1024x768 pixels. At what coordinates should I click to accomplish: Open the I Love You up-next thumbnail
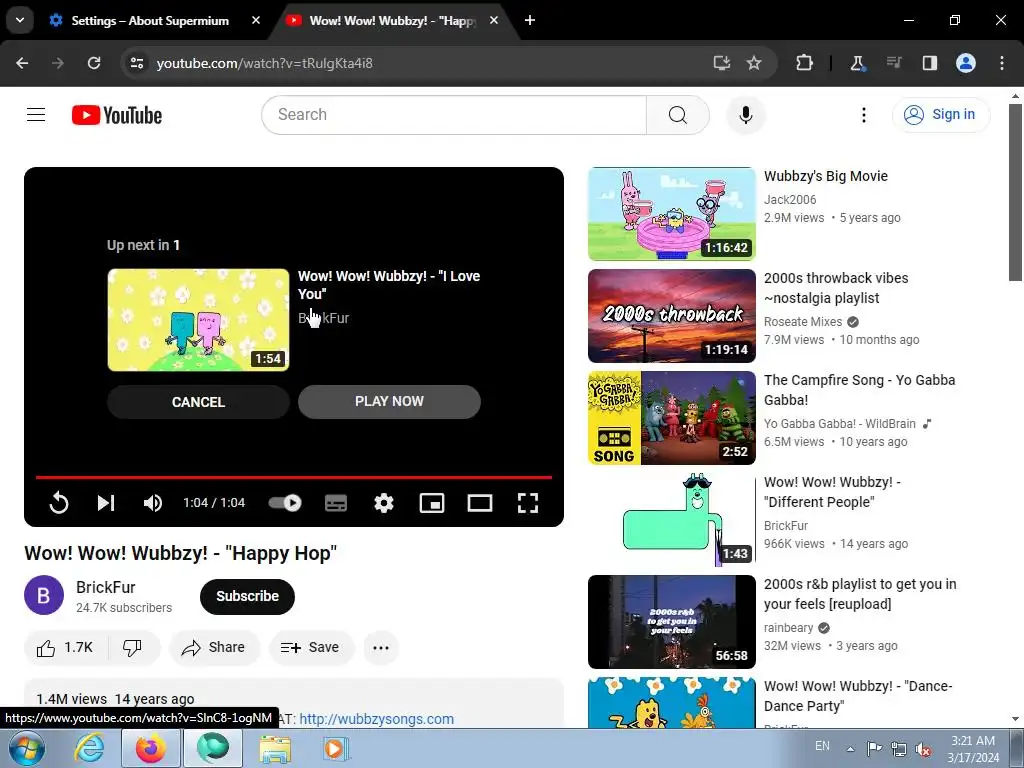(x=199, y=320)
